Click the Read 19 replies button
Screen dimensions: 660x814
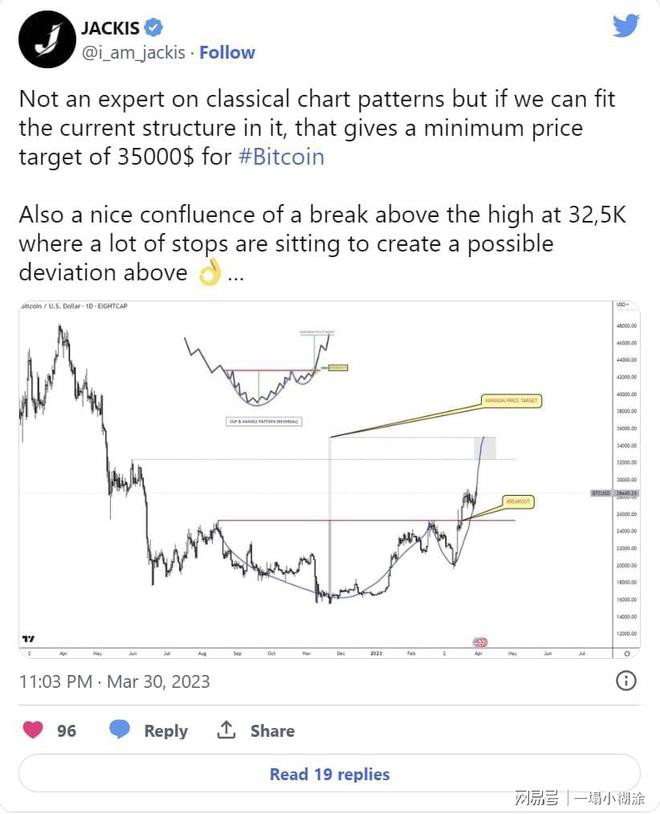pyautogui.click(x=330, y=774)
